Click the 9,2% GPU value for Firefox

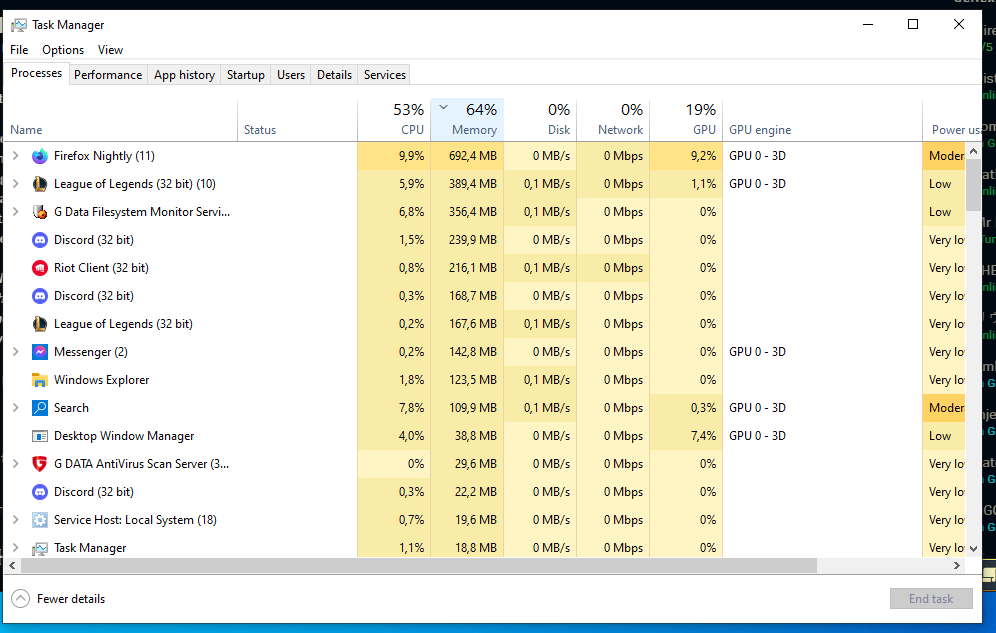click(x=686, y=156)
